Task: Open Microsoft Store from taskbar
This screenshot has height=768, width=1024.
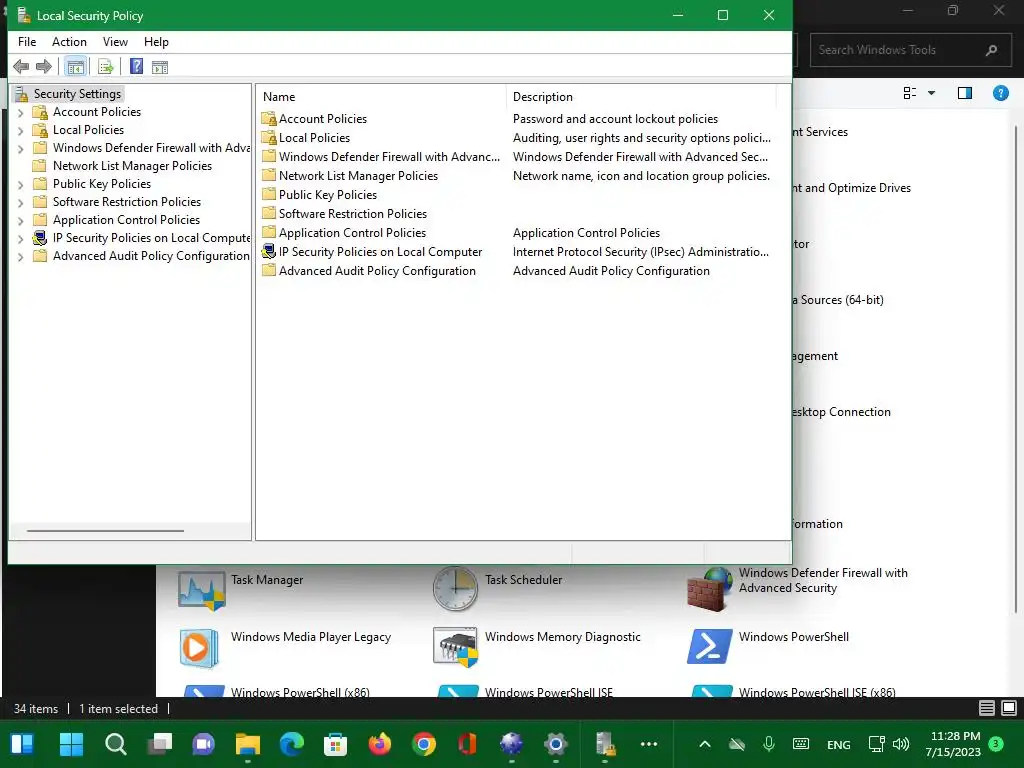Action: pyautogui.click(x=335, y=744)
